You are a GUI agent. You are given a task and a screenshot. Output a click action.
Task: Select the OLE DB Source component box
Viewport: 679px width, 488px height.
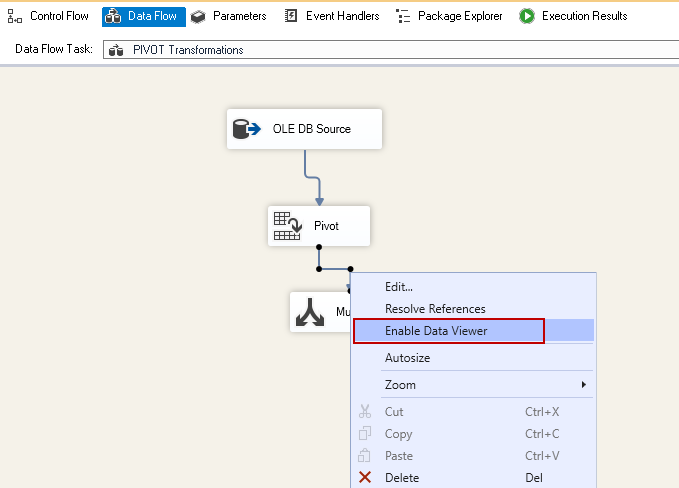pyautogui.click(x=304, y=129)
